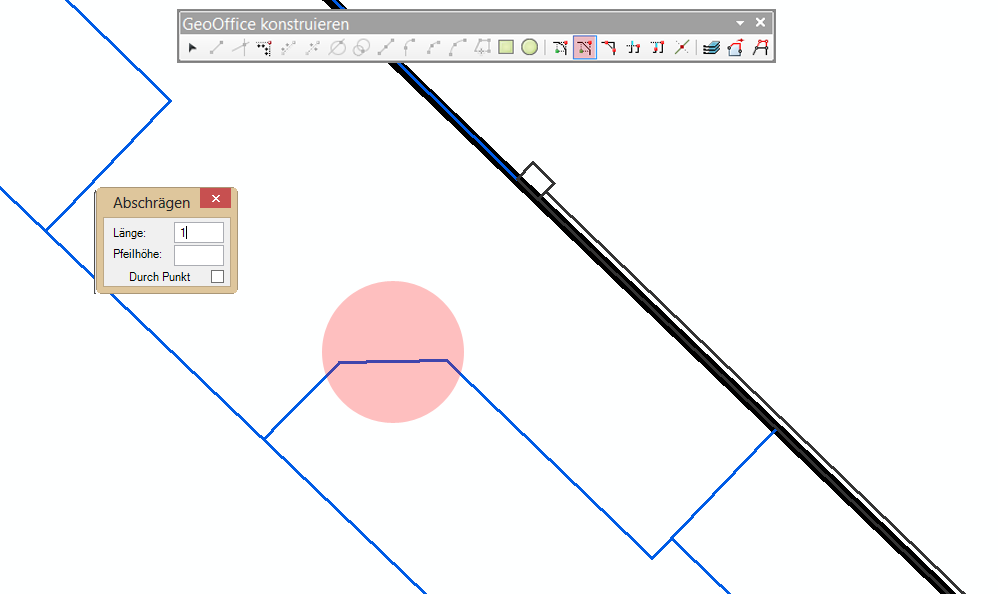998x594 pixels.
Task: Click the small square marker on black line
Action: point(537,178)
